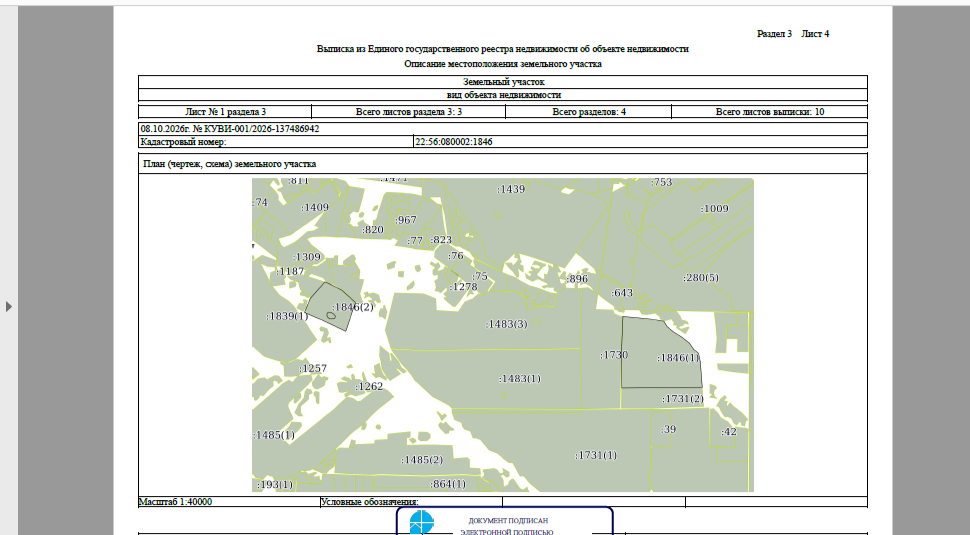This screenshot has height=535, width=970.
Task: Click 'Всего листов выписки: 10' cell
Action: coord(770,112)
